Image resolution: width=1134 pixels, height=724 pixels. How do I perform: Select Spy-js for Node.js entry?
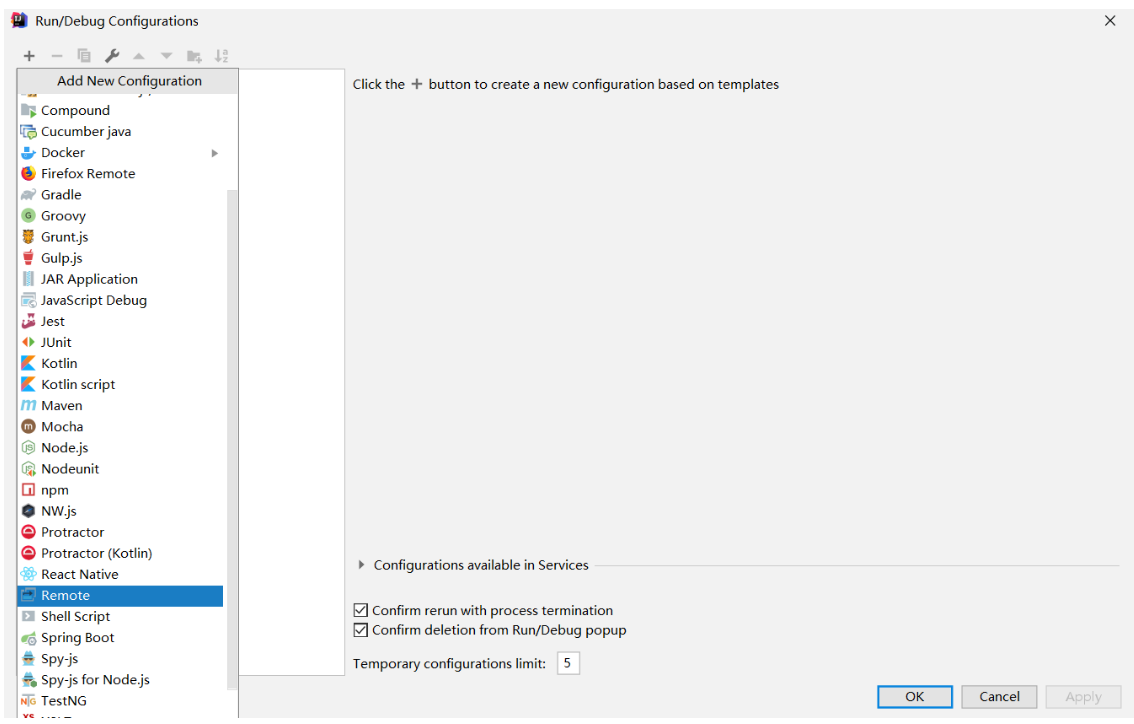click(x=120, y=680)
